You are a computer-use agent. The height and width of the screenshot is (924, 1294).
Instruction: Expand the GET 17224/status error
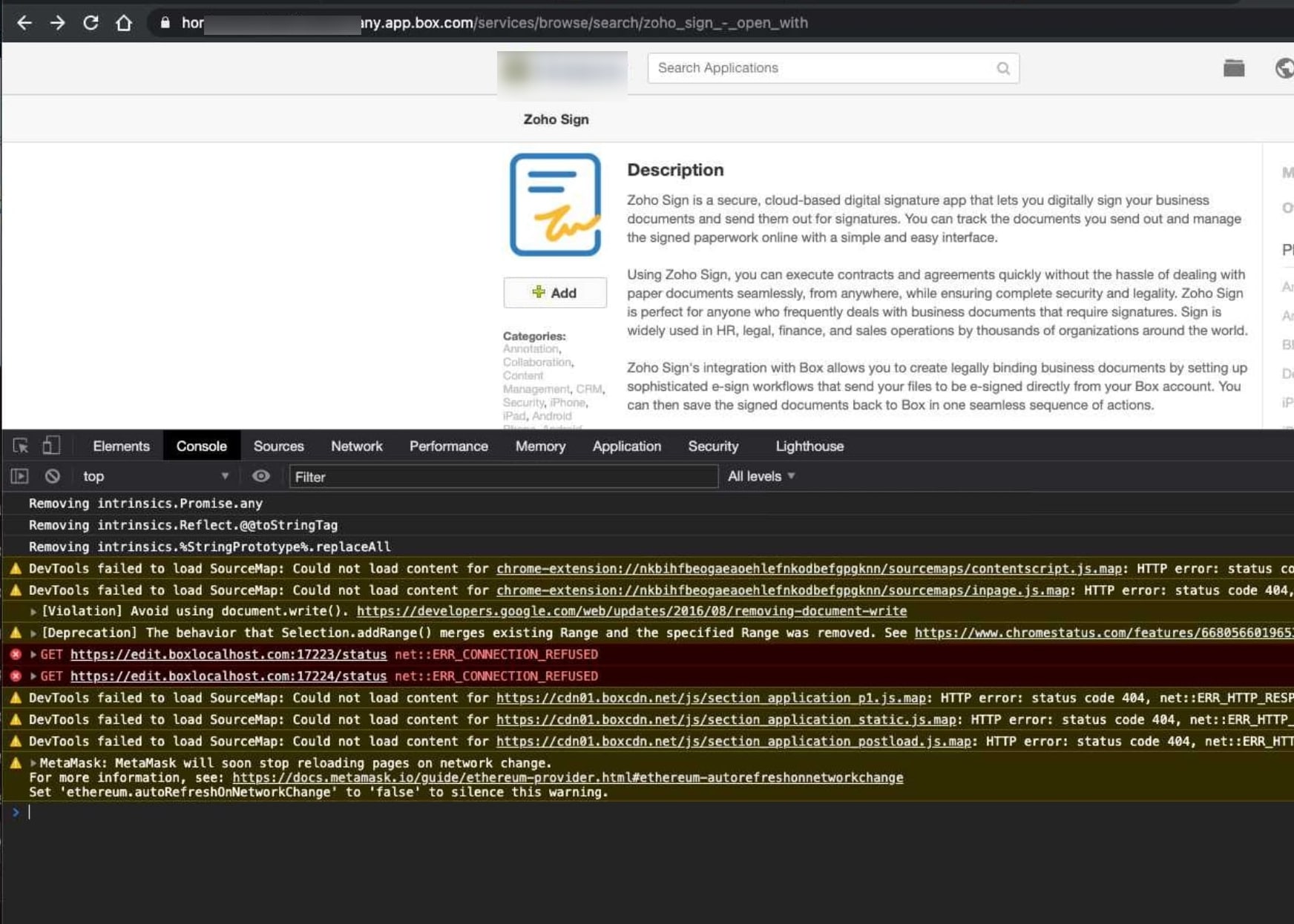(x=33, y=676)
